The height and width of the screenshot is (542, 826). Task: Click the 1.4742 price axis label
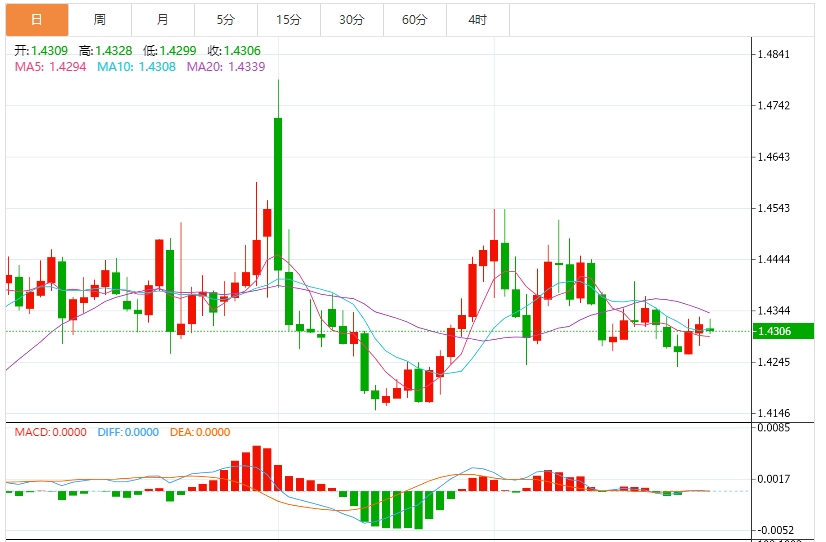[773, 106]
